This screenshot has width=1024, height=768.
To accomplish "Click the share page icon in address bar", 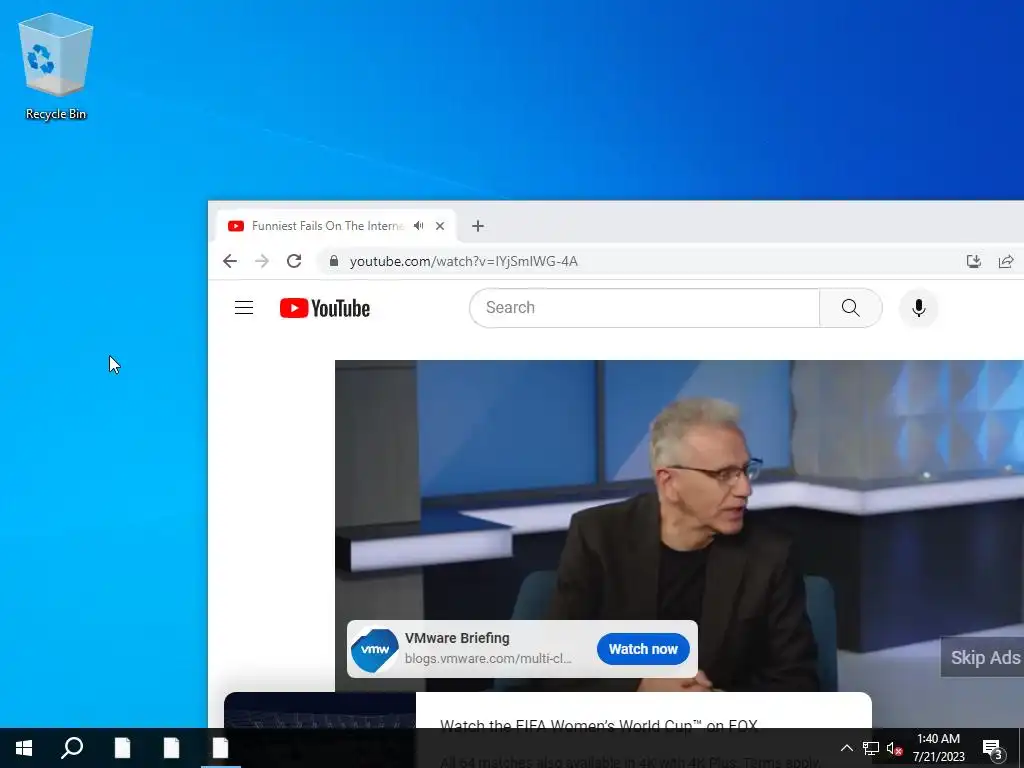I will point(1006,261).
